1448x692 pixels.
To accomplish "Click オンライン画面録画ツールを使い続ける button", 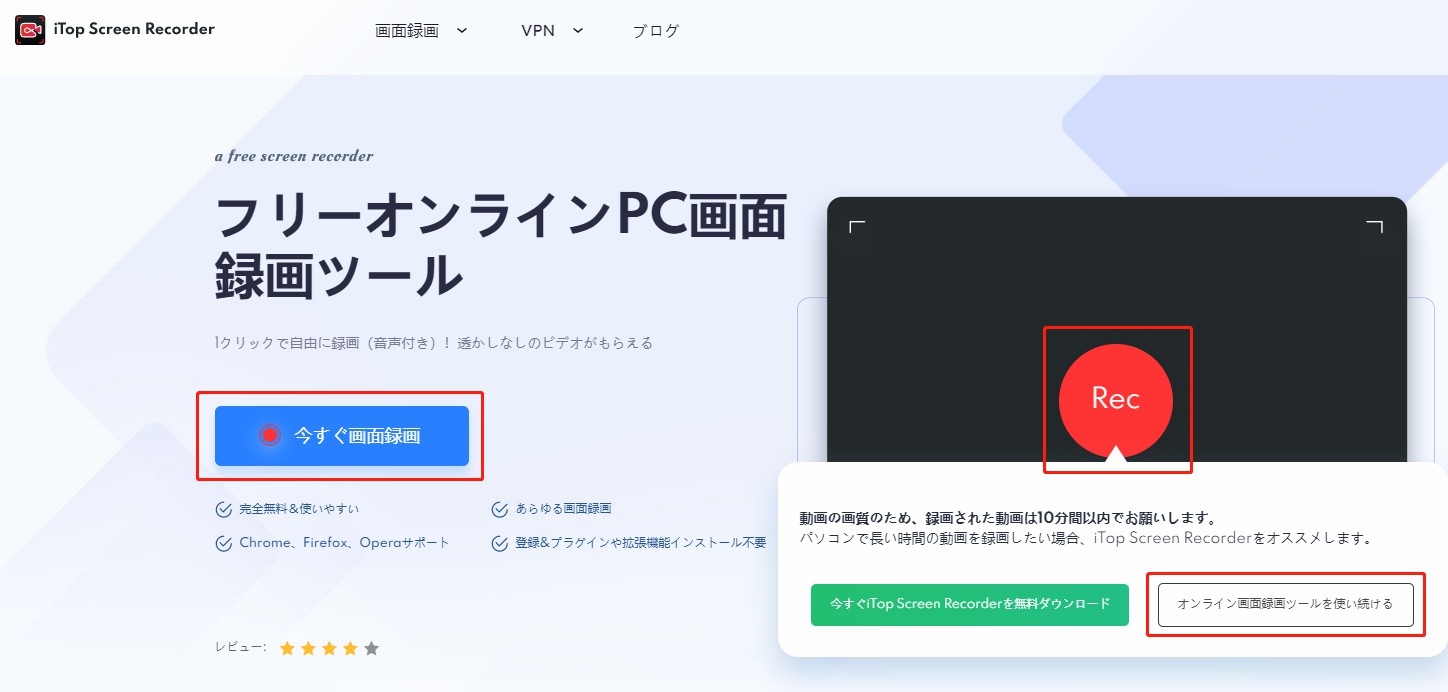I will [x=1285, y=605].
